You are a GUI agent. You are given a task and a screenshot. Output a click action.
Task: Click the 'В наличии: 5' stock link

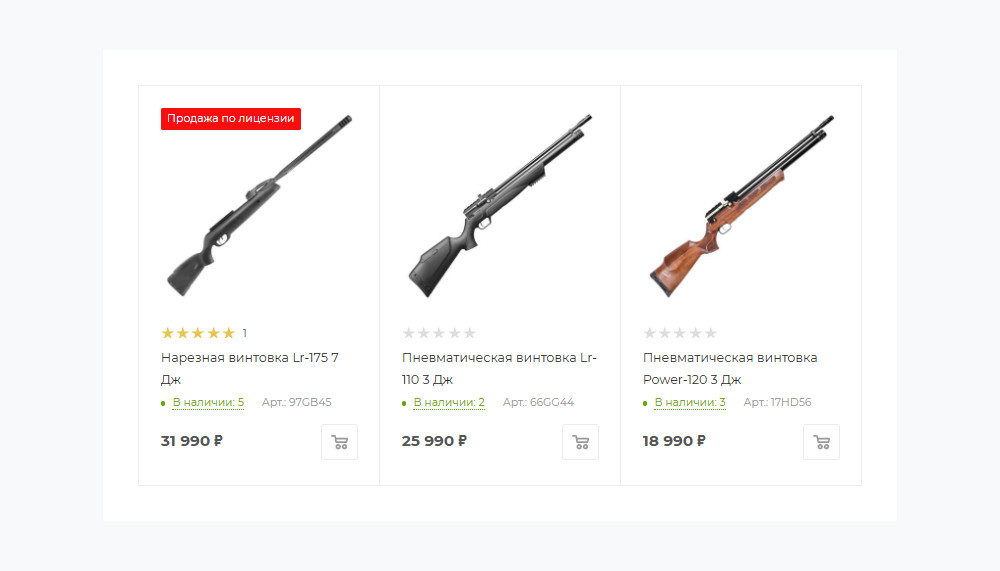tap(208, 402)
